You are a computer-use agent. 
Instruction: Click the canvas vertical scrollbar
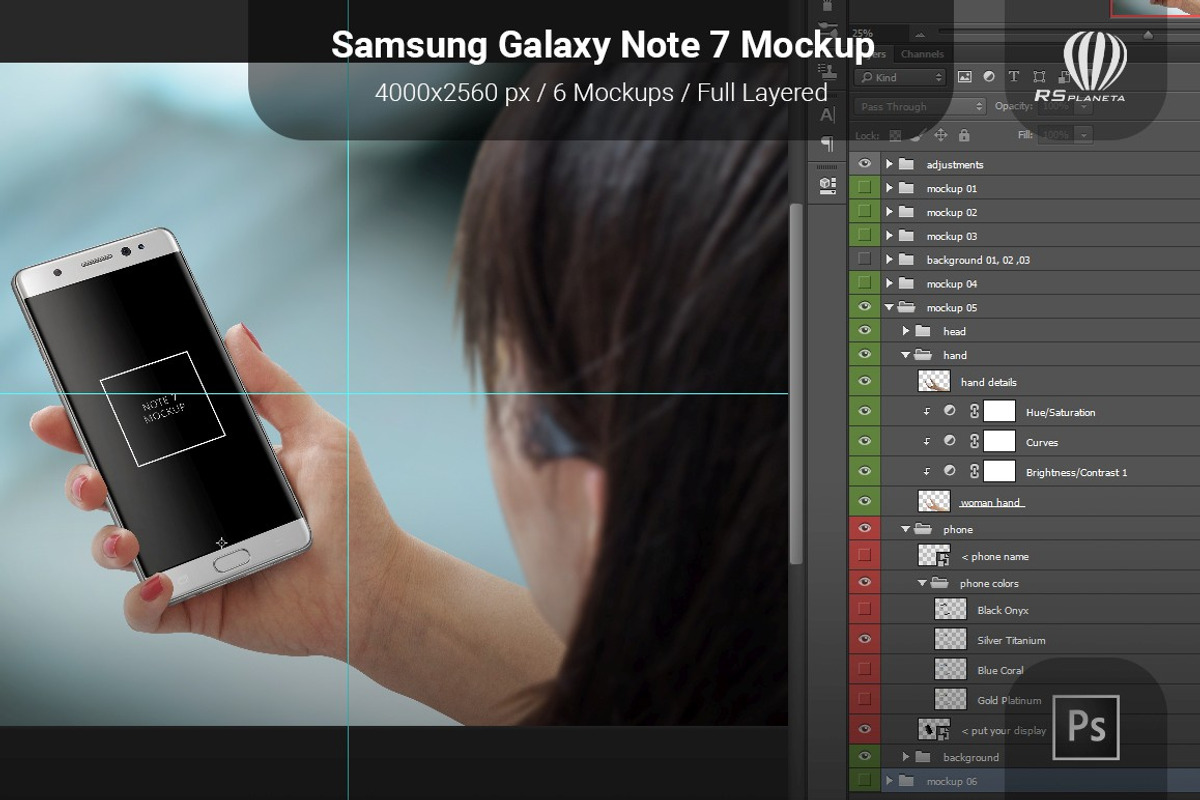pos(796,385)
